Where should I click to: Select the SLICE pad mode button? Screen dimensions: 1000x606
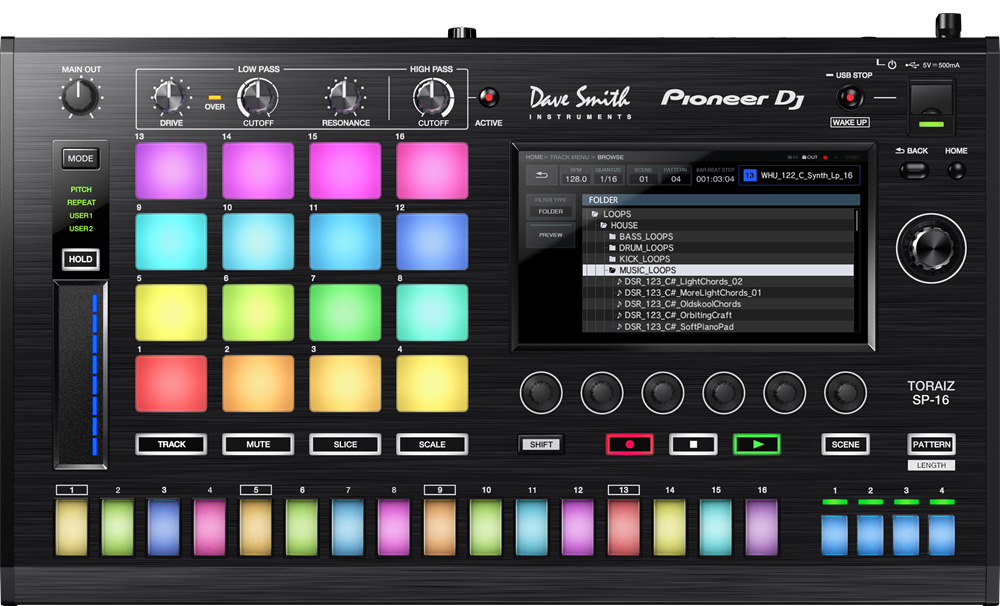click(345, 444)
